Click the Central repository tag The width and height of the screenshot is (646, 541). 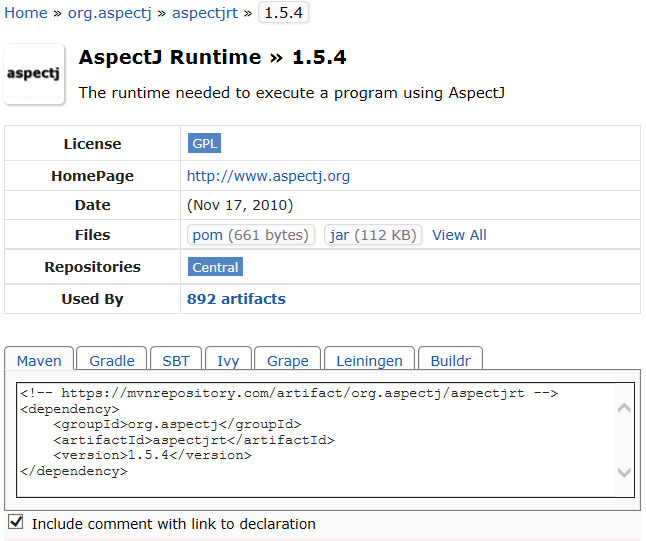click(x=215, y=267)
